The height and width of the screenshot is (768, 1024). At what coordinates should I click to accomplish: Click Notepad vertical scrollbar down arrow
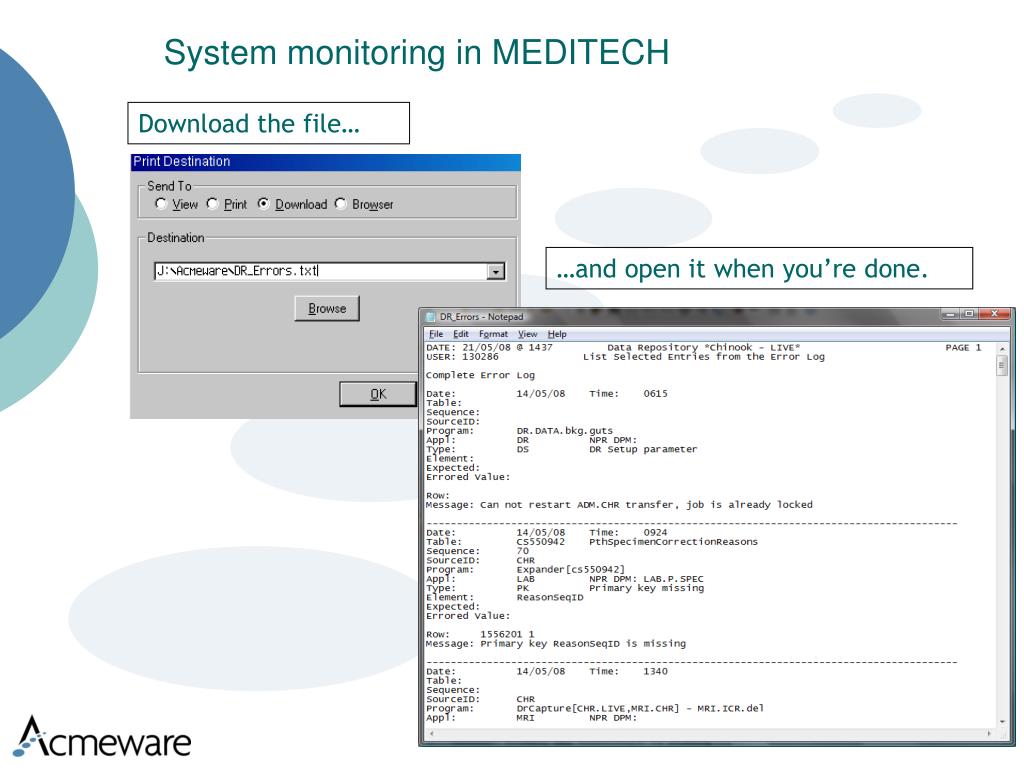pyautogui.click(x=1002, y=722)
